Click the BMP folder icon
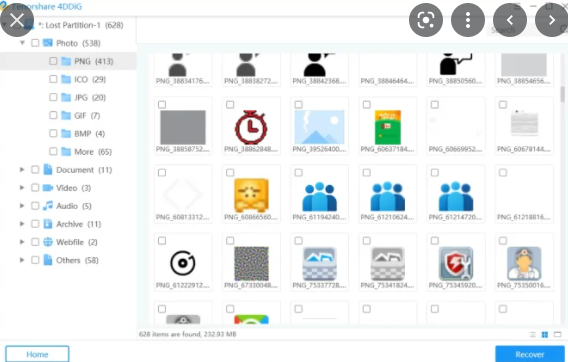The image size is (568, 362). 66,134
